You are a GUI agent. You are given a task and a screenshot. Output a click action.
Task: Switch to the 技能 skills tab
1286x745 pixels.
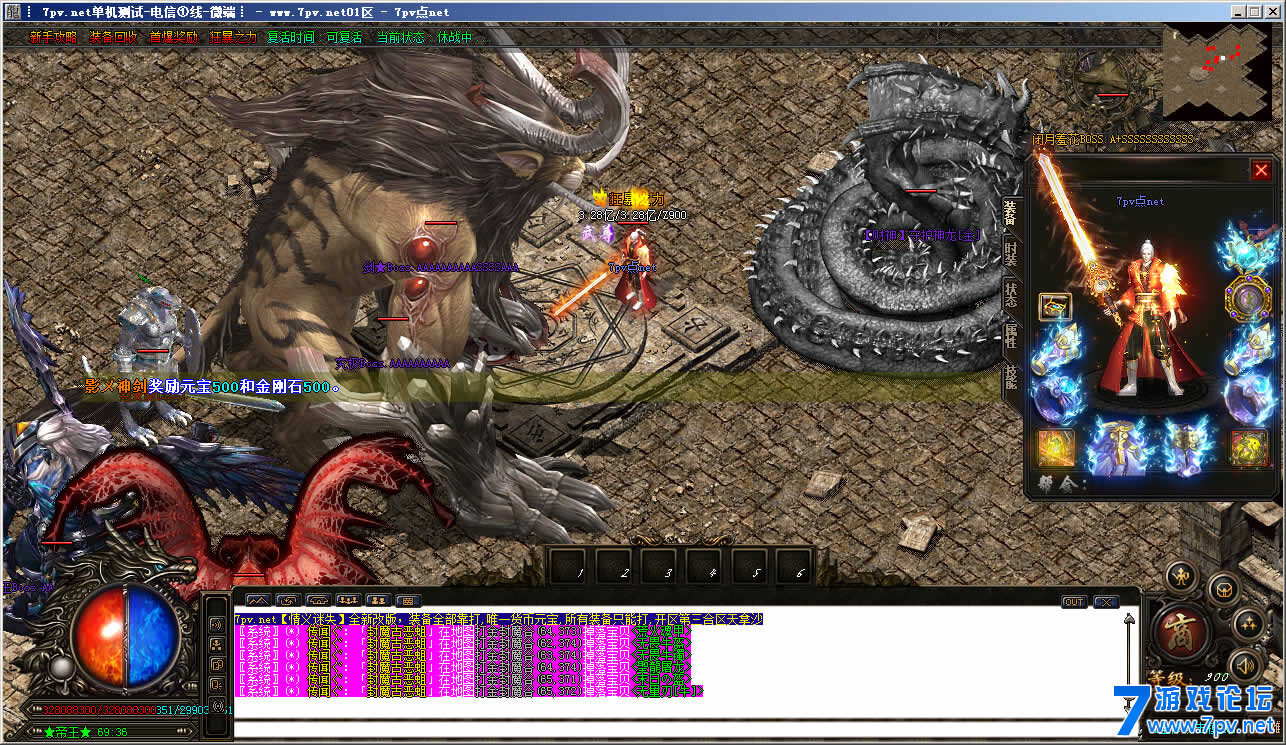(x=1011, y=377)
